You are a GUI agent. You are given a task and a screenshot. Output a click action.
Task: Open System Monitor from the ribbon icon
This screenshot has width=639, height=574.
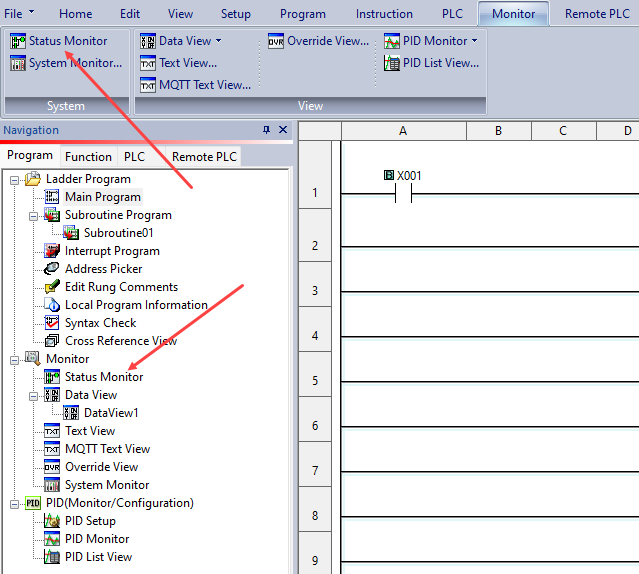point(18,63)
